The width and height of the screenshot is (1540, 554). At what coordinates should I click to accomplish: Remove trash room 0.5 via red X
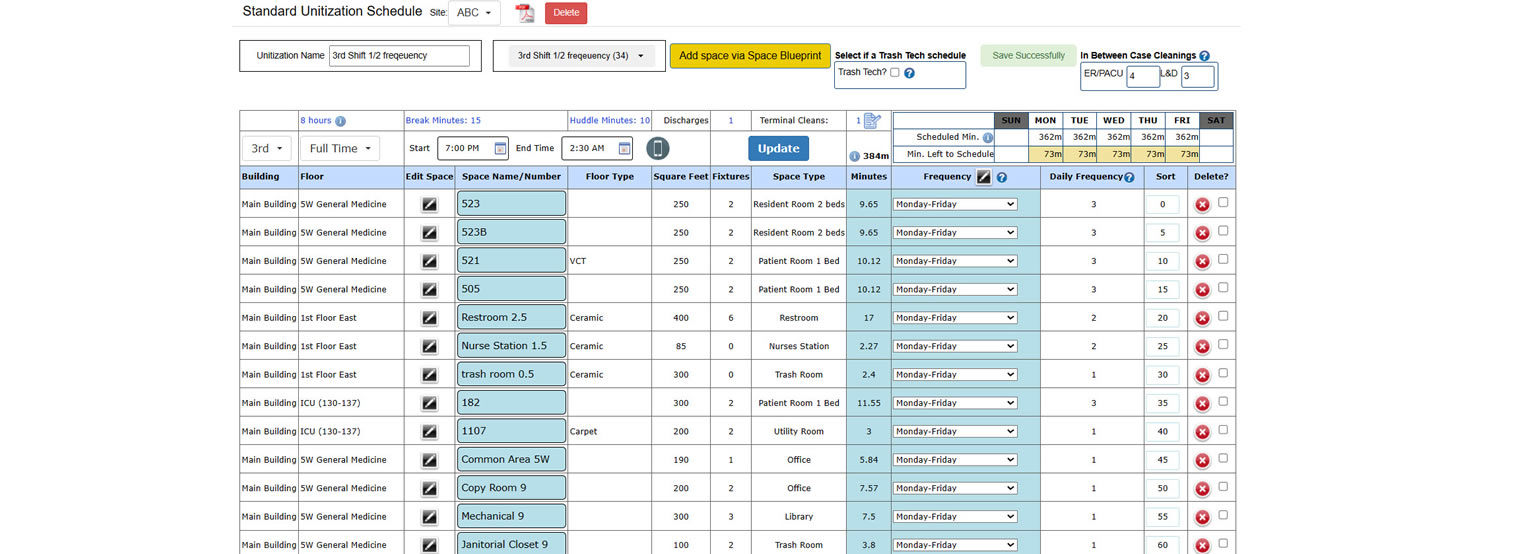[x=1202, y=375]
